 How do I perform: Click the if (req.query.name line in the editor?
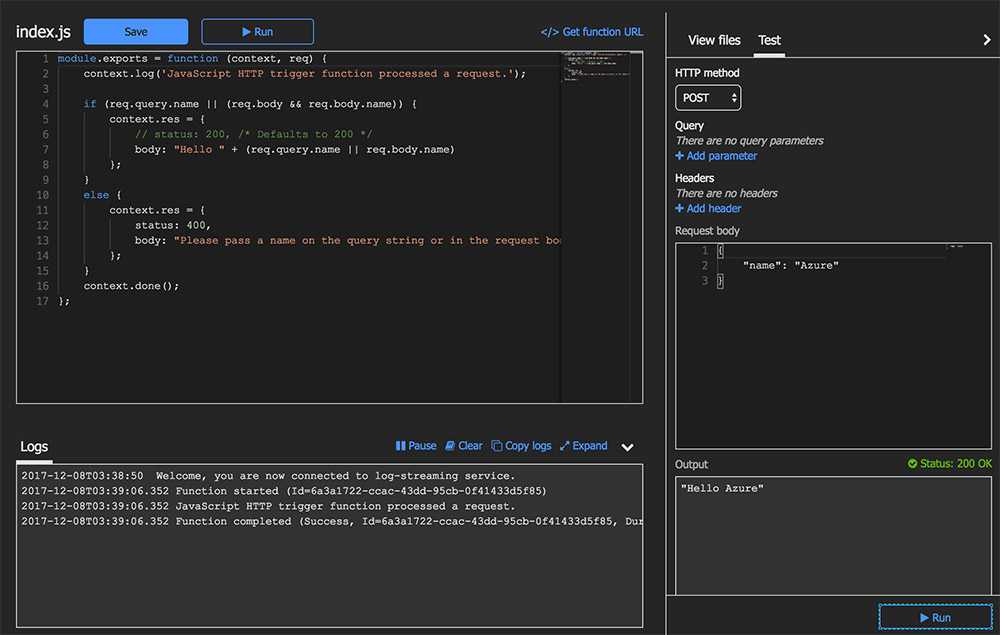tap(250, 104)
